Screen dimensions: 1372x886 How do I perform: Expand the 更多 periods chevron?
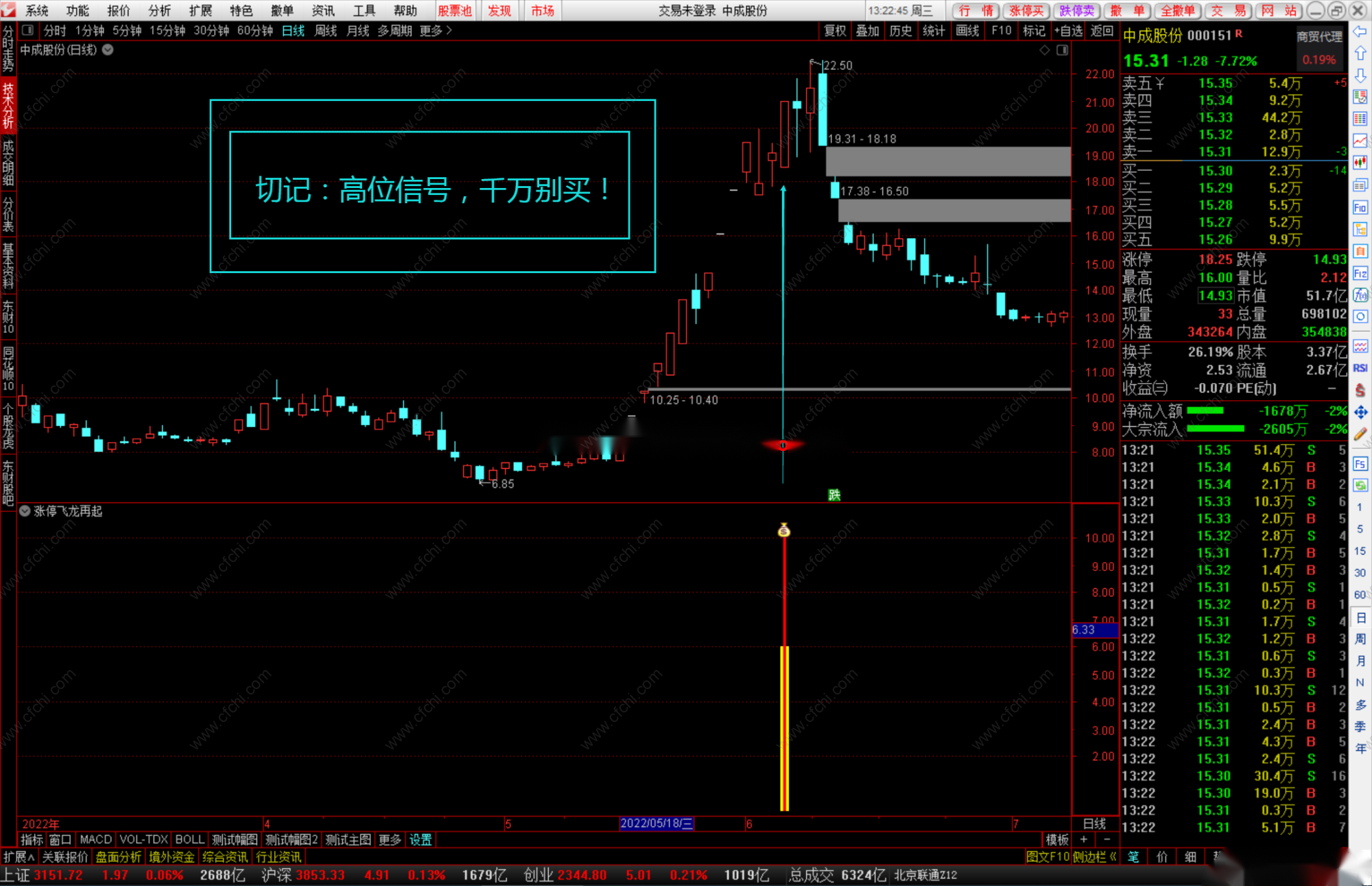pyautogui.click(x=449, y=30)
